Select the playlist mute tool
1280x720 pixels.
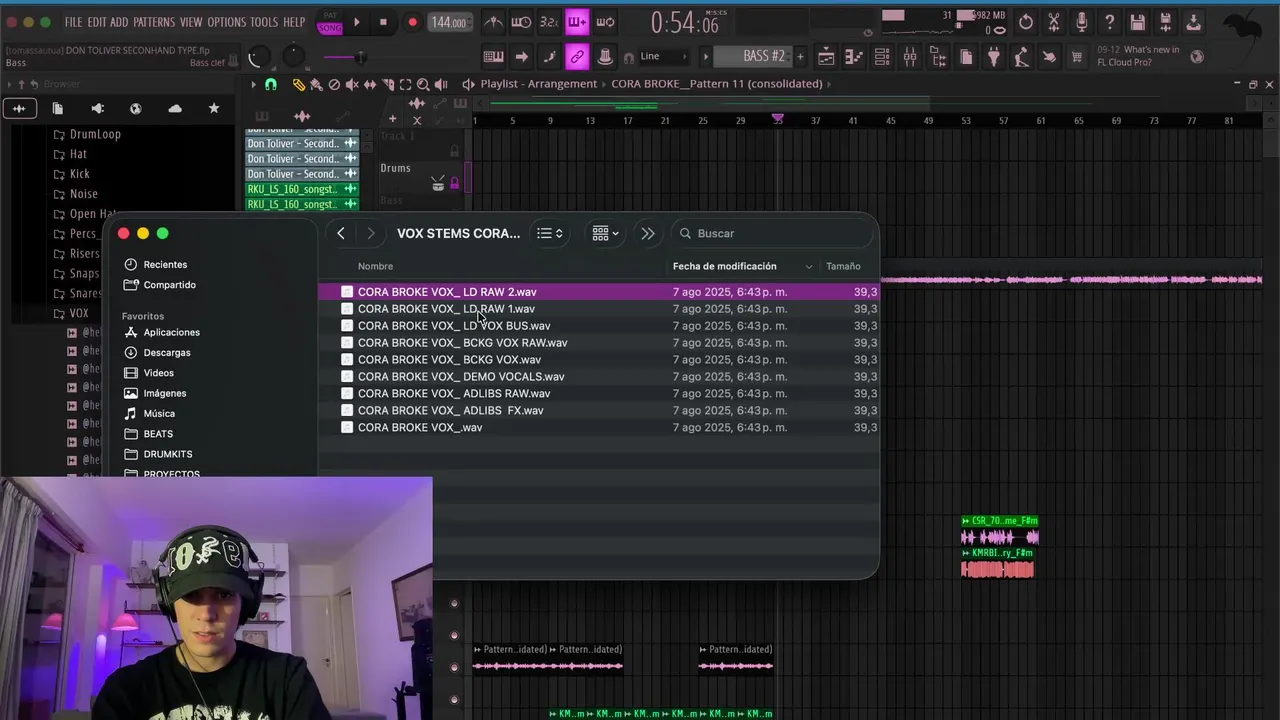tap(352, 85)
